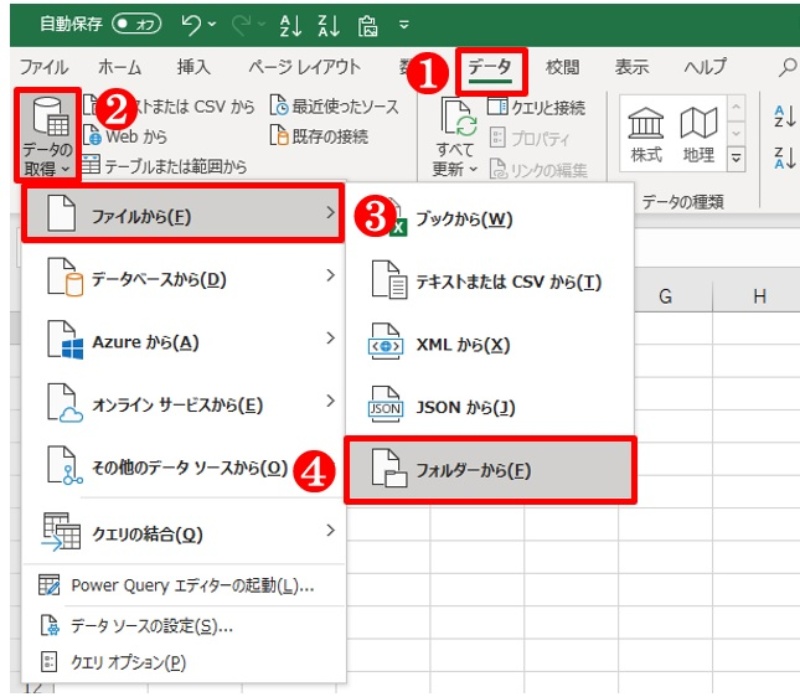Choose ブックから(W) in the submenu

[x=490, y=219]
